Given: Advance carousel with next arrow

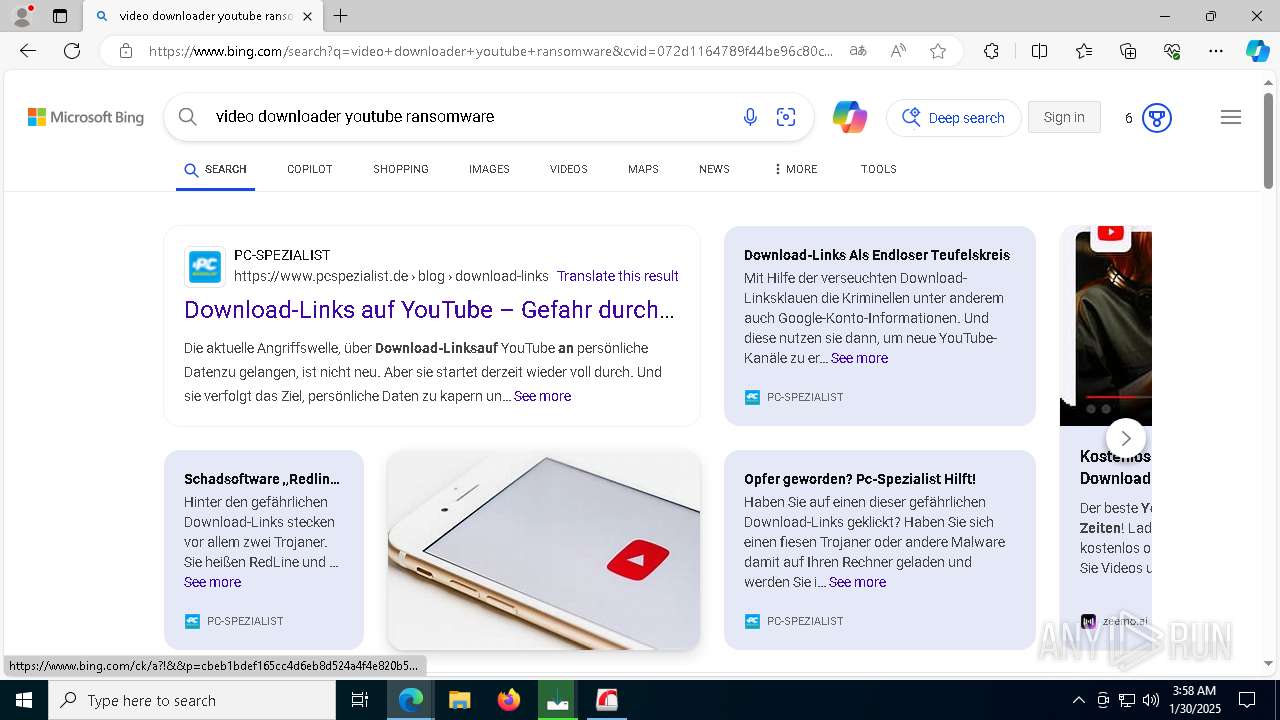Looking at the screenshot, I should pyautogui.click(x=1126, y=438).
